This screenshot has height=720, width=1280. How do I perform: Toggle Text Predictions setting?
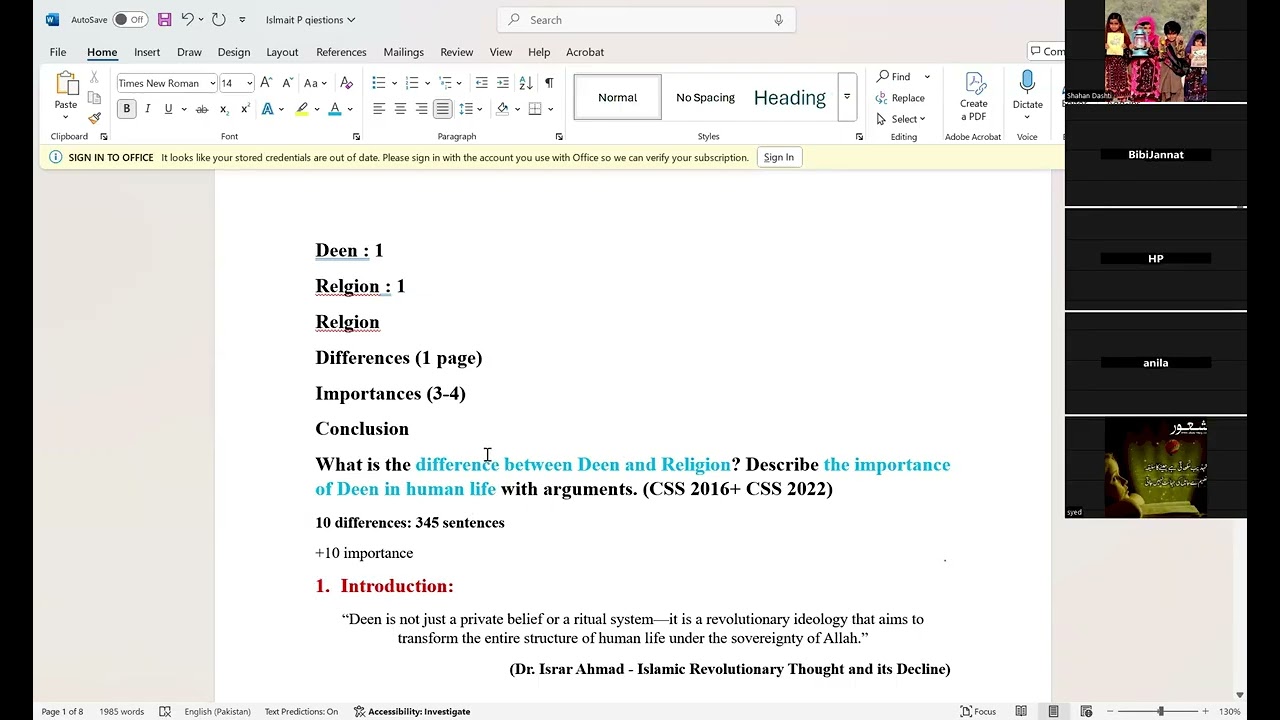coord(301,711)
